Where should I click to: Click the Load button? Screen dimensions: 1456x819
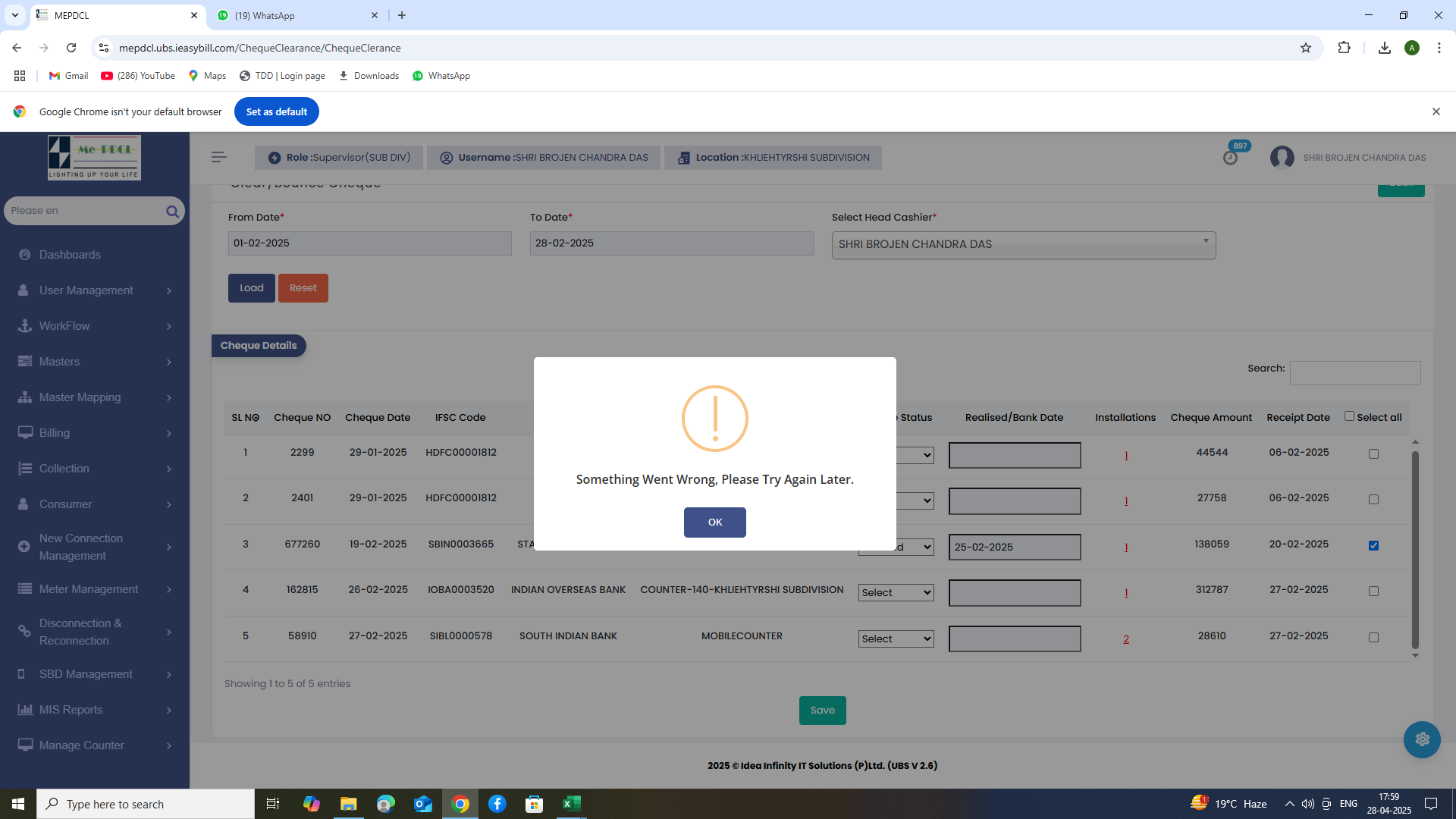click(251, 288)
